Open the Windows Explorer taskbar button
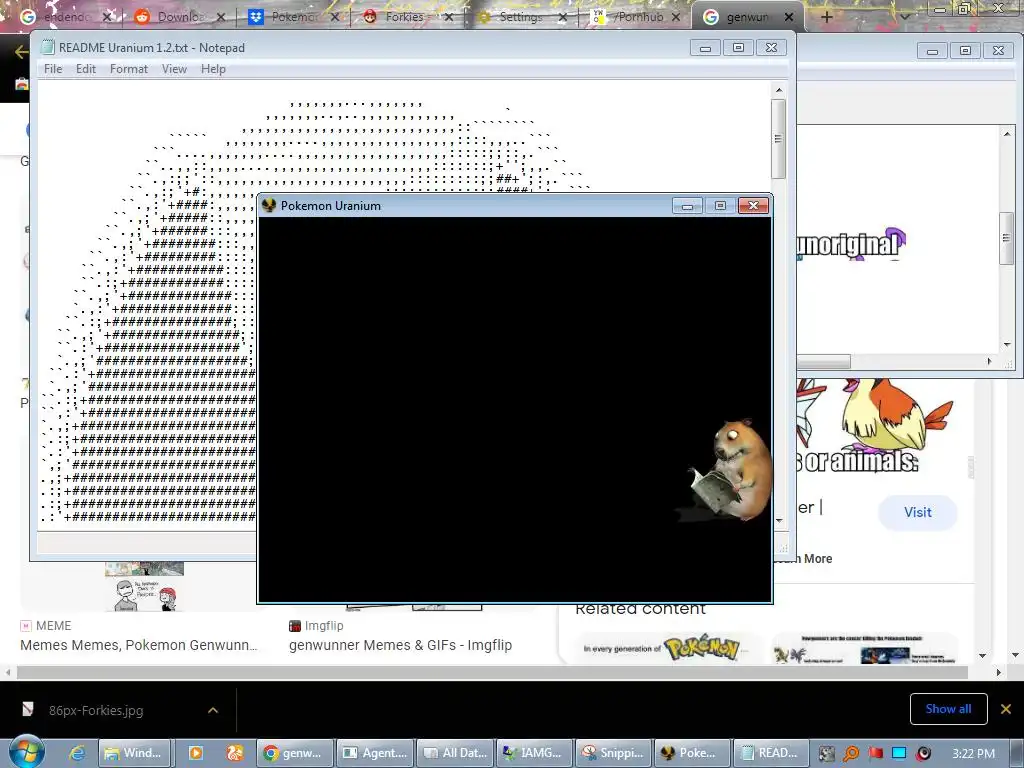 (x=135, y=753)
